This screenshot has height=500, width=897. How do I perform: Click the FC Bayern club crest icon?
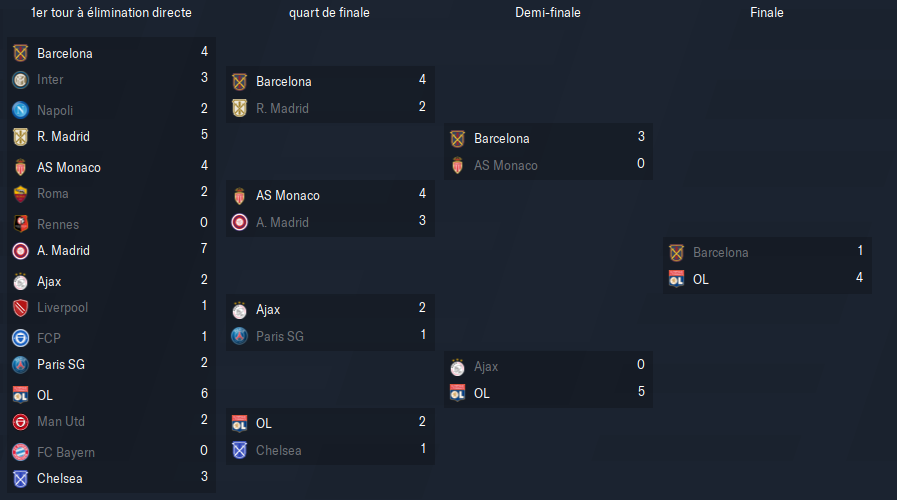[21, 452]
